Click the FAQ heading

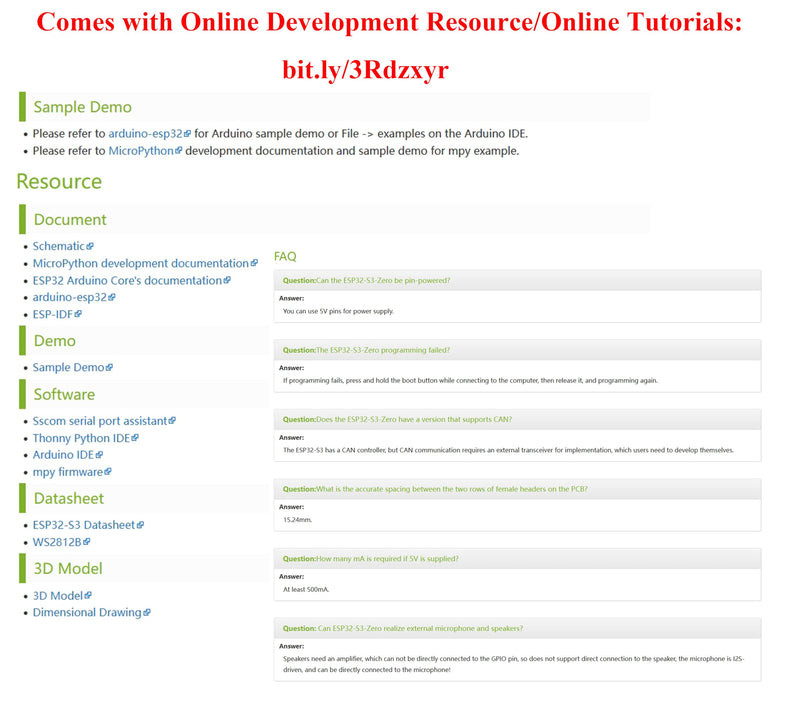tap(285, 257)
